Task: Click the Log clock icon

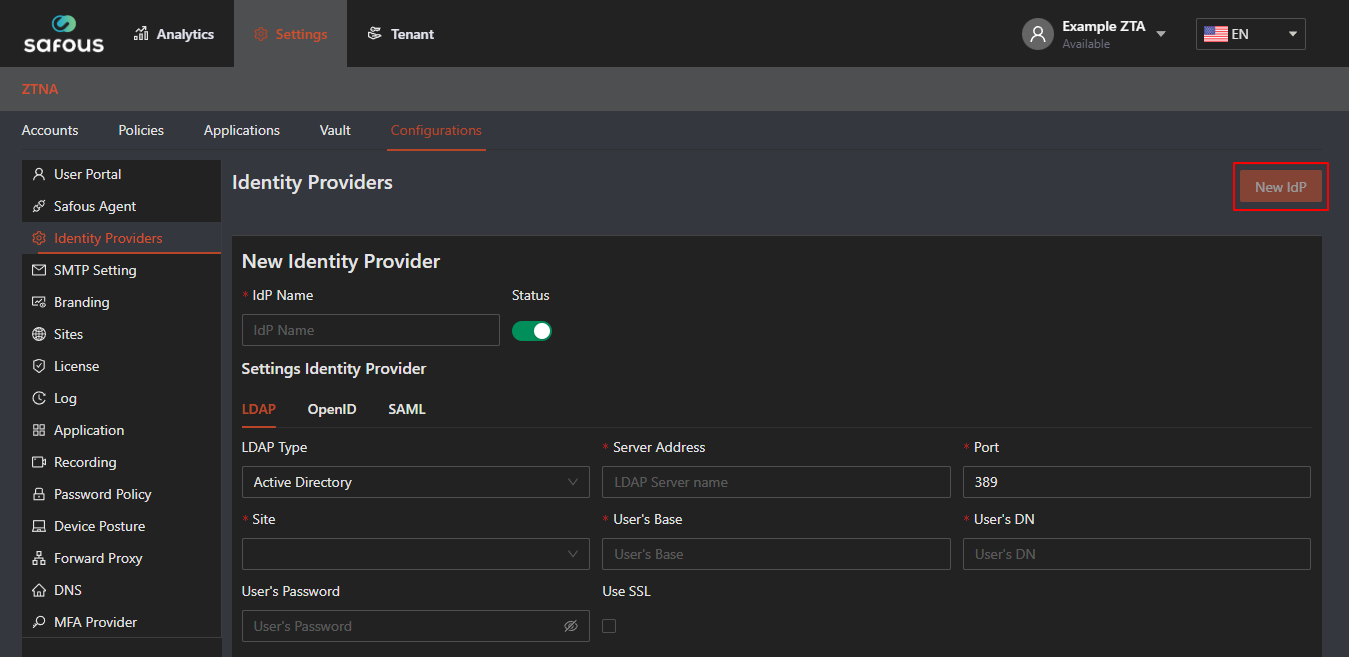Action: tap(39, 398)
